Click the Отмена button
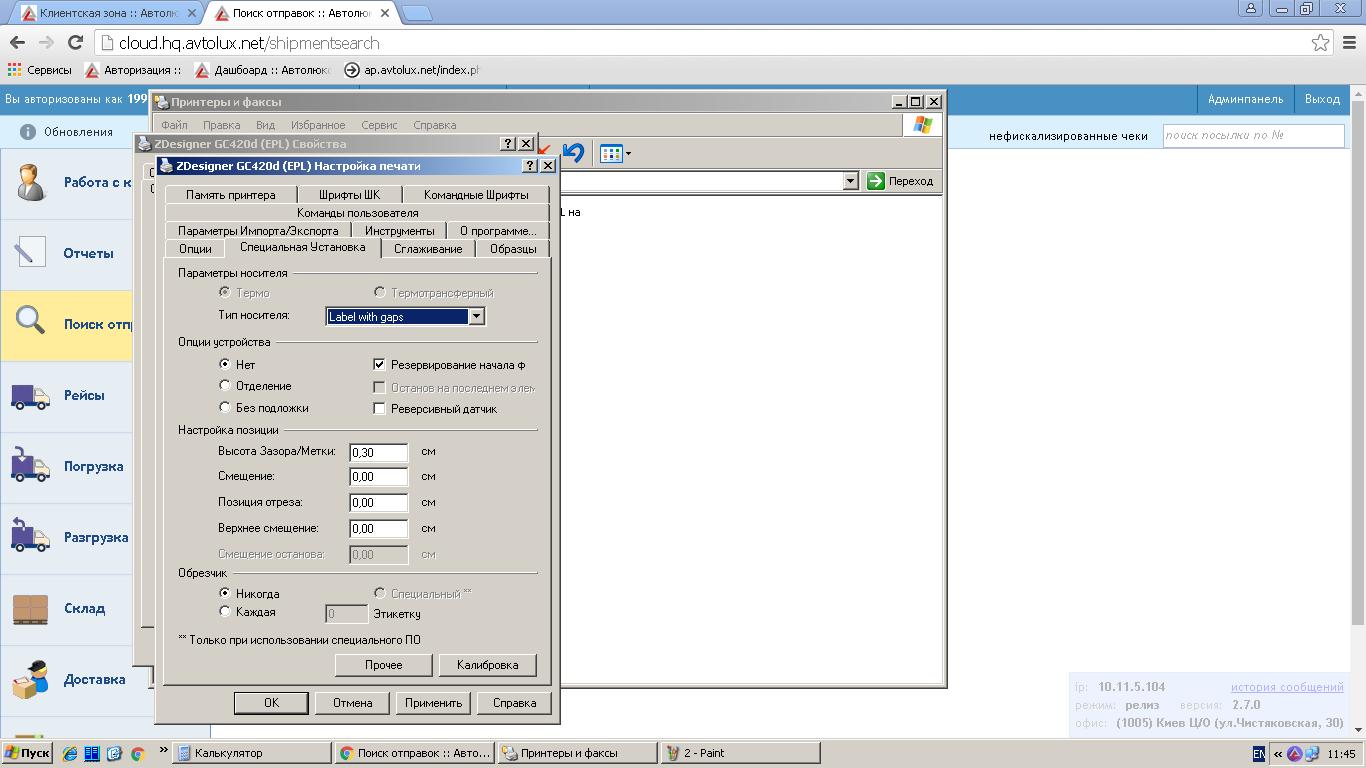This screenshot has width=1366, height=768. (352, 703)
